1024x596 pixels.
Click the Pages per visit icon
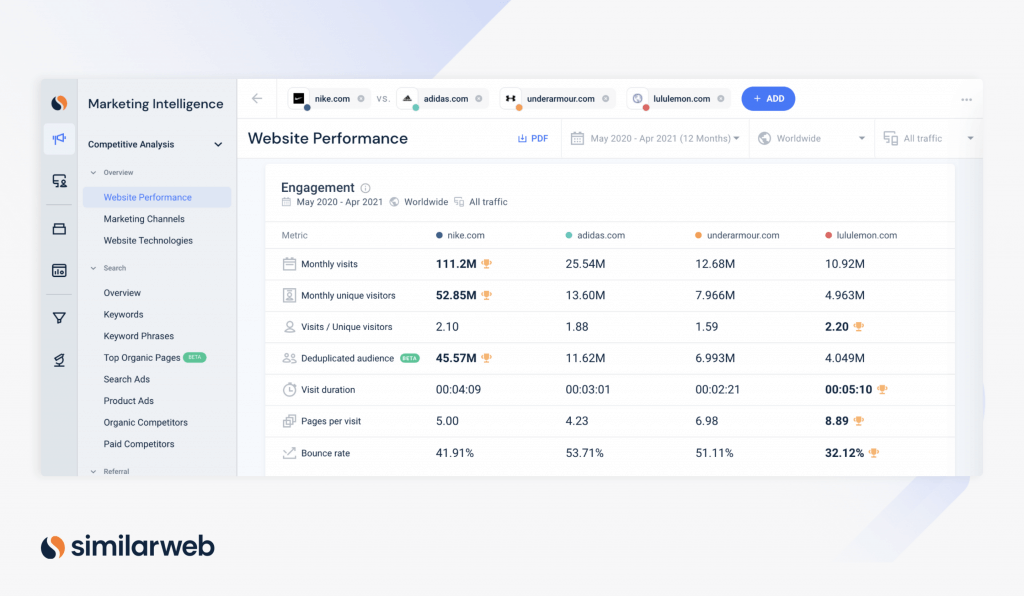point(289,421)
